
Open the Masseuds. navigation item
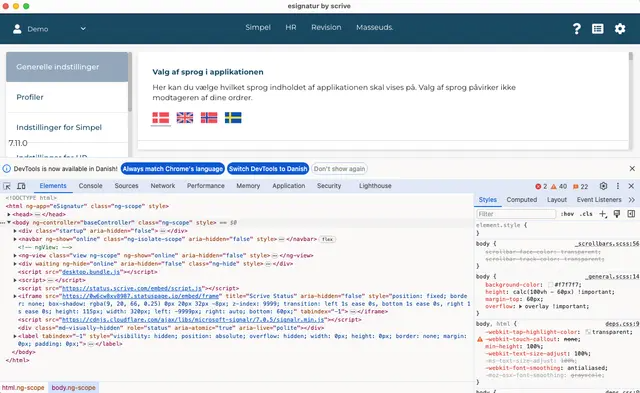(x=375, y=27)
